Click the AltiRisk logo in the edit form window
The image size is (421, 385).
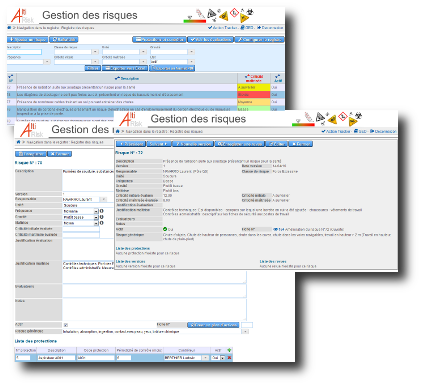[x=32, y=130]
